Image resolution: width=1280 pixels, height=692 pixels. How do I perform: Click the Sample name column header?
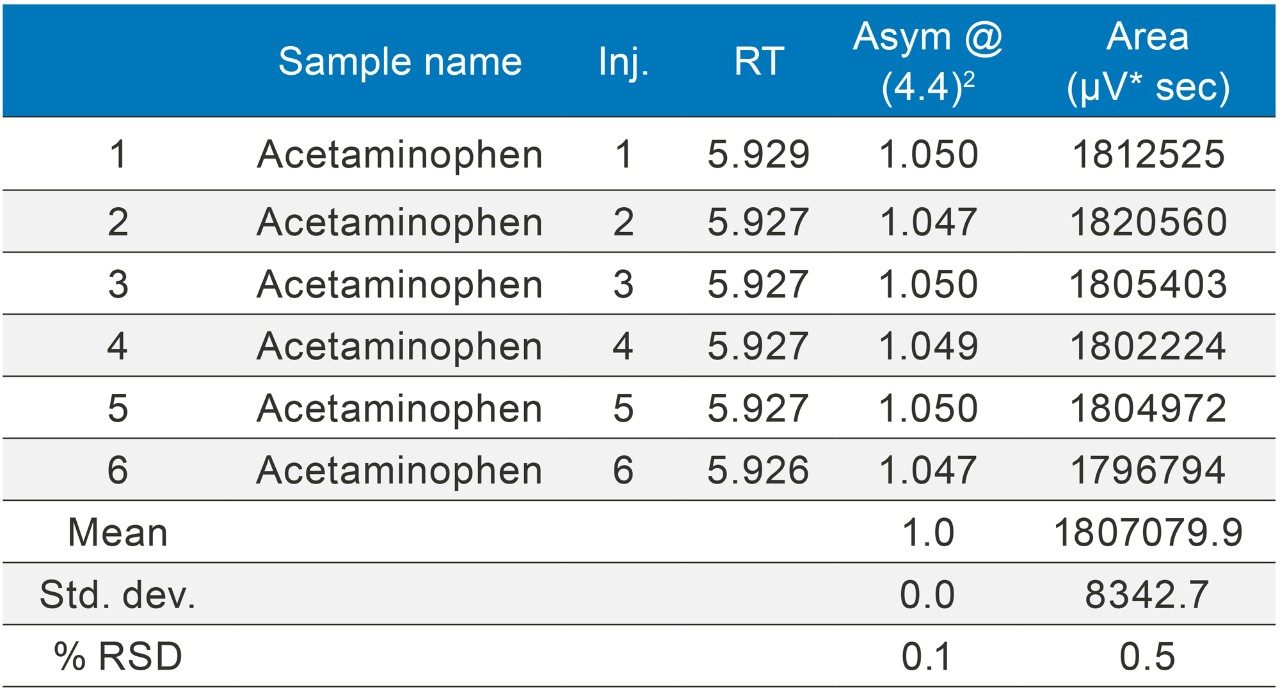[x=400, y=62]
